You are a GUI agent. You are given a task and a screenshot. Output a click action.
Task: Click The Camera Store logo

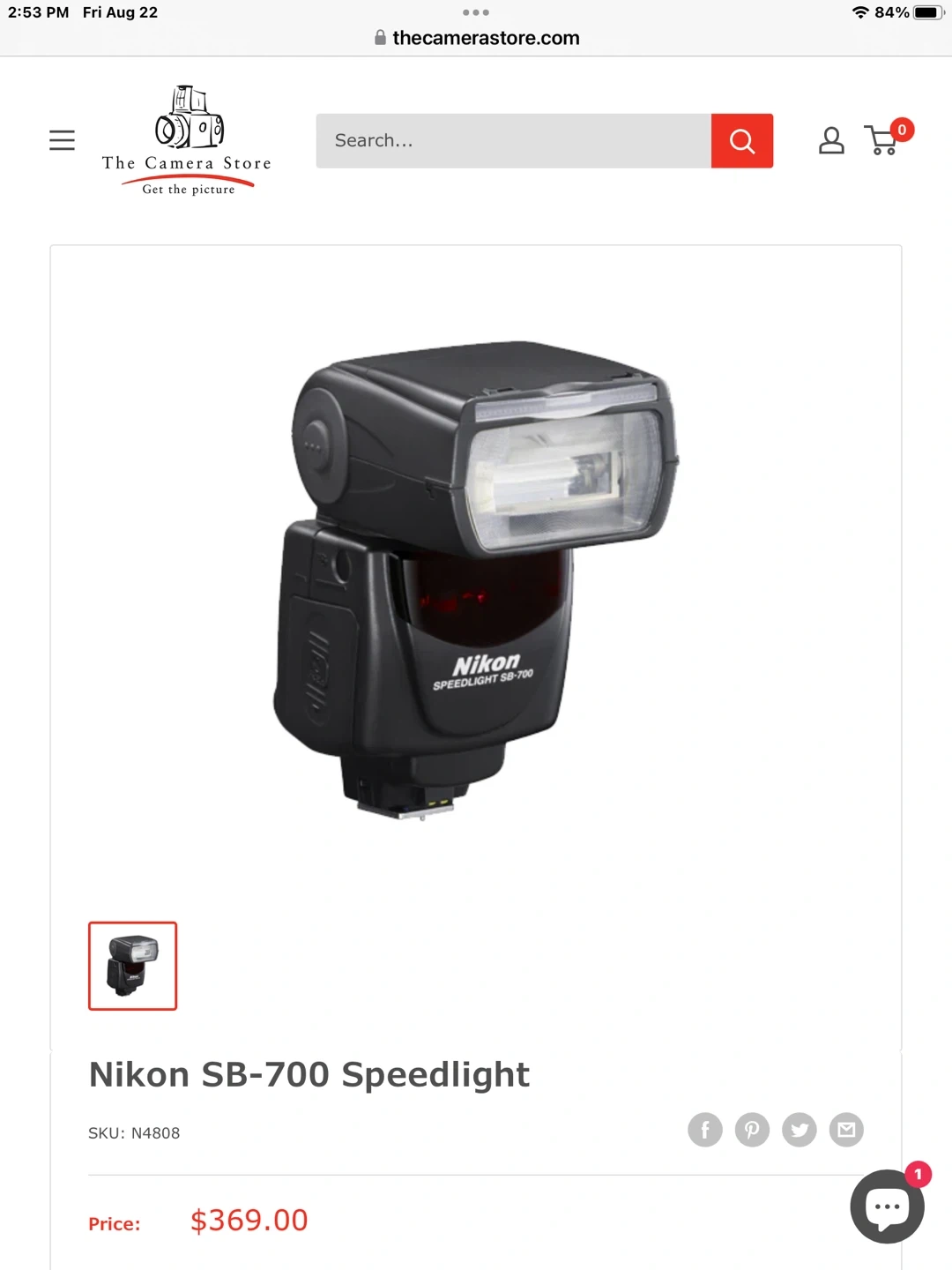pyautogui.click(x=187, y=140)
